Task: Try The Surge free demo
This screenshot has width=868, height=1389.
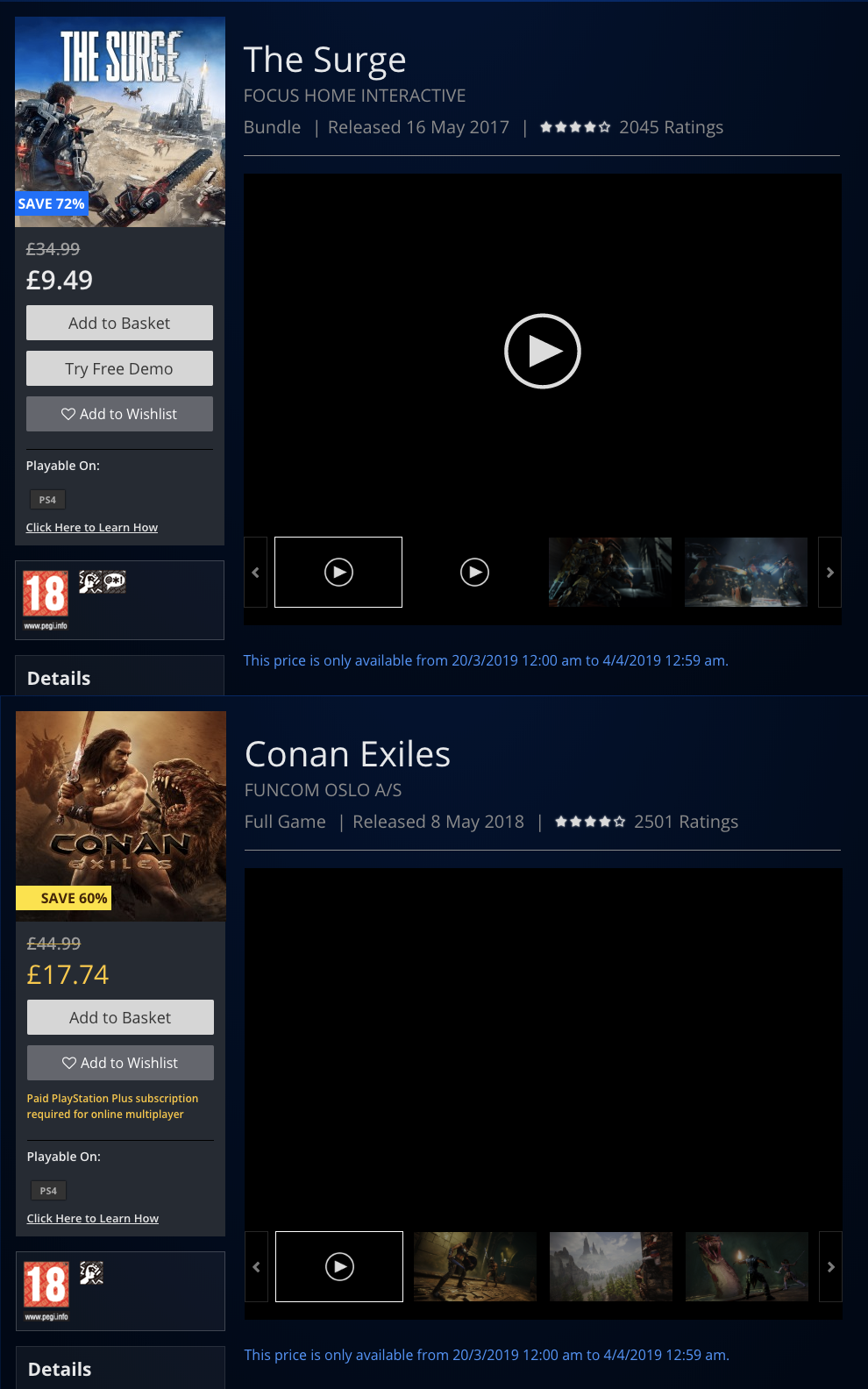Action: coord(119,368)
